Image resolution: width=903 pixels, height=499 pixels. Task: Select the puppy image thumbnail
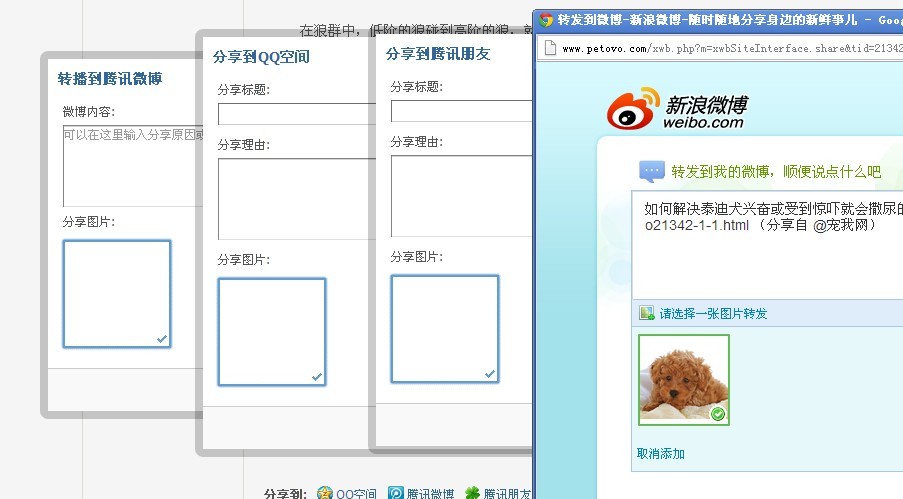[x=684, y=380]
